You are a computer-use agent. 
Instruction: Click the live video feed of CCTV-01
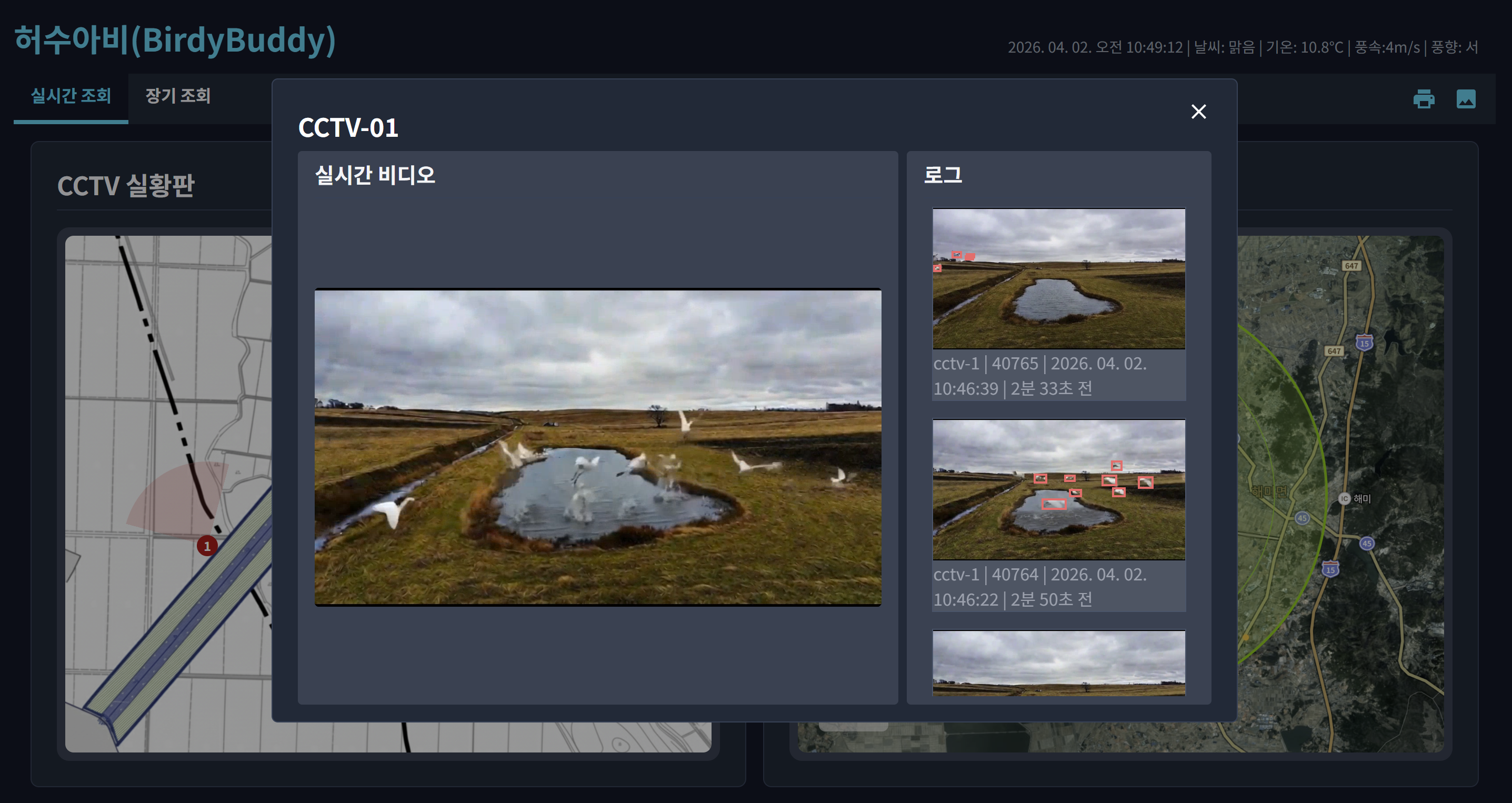[597, 447]
